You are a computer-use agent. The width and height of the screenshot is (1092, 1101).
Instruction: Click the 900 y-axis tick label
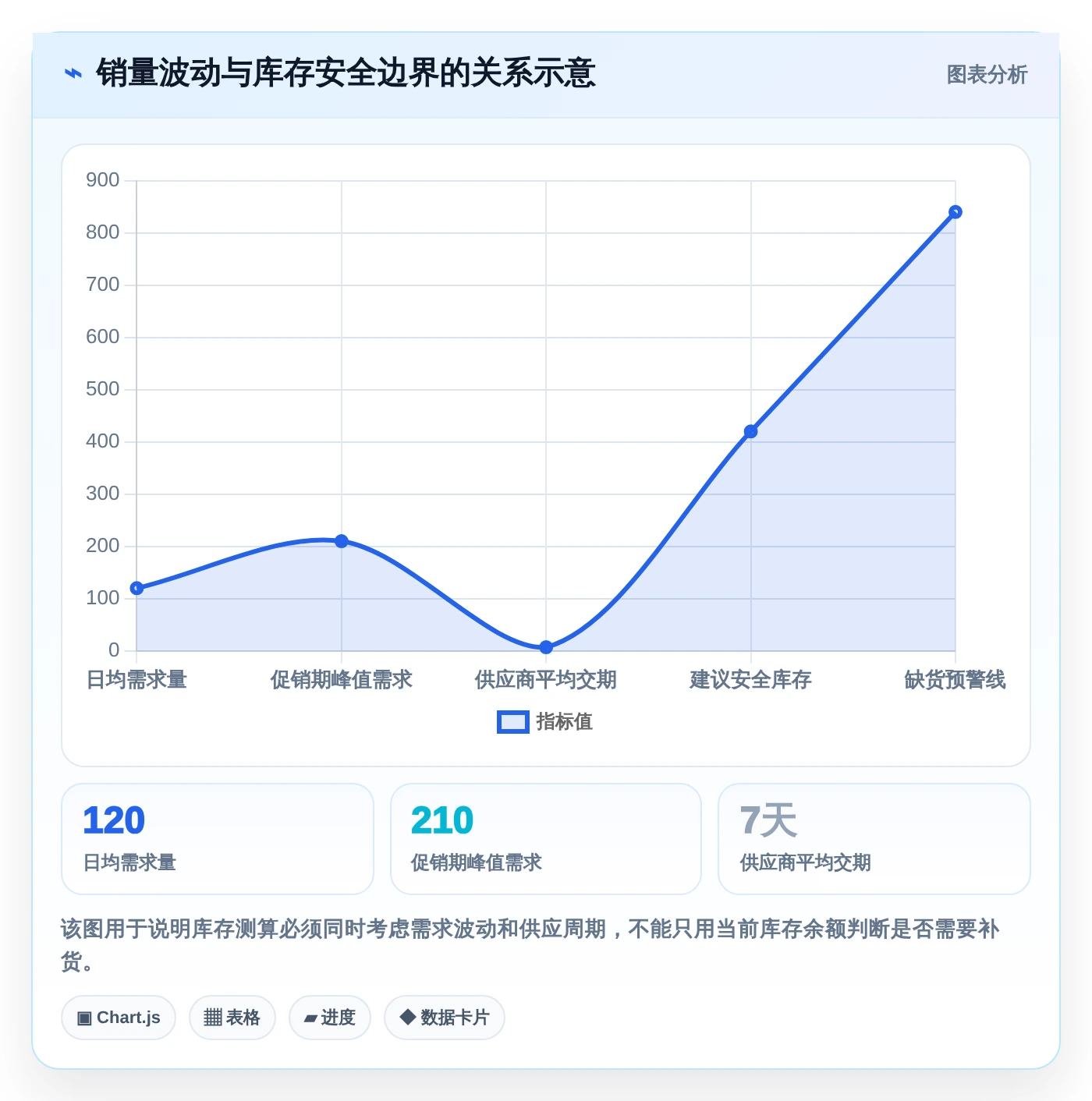[x=103, y=180]
